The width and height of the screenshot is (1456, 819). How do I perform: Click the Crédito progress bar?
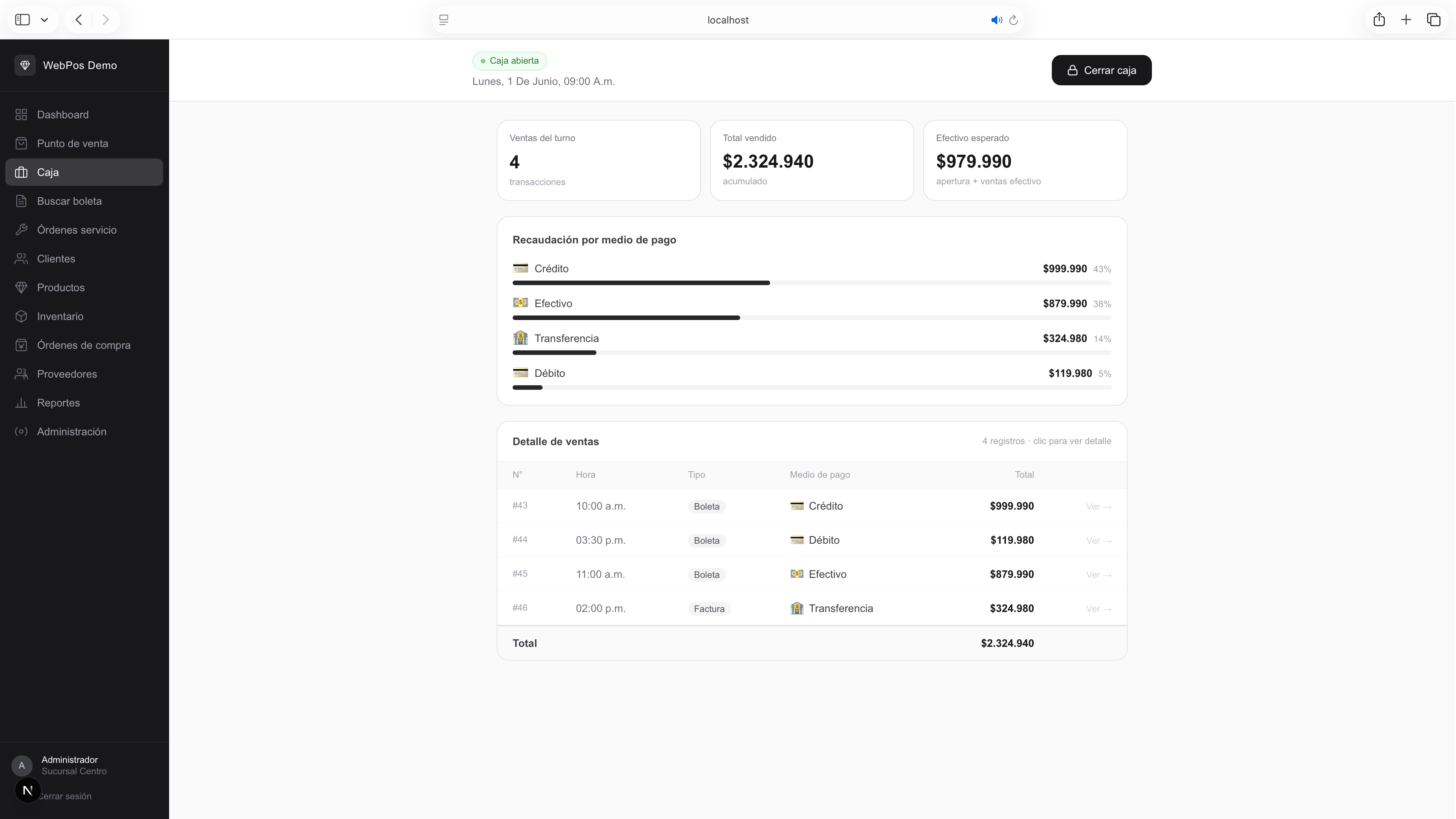coord(812,282)
